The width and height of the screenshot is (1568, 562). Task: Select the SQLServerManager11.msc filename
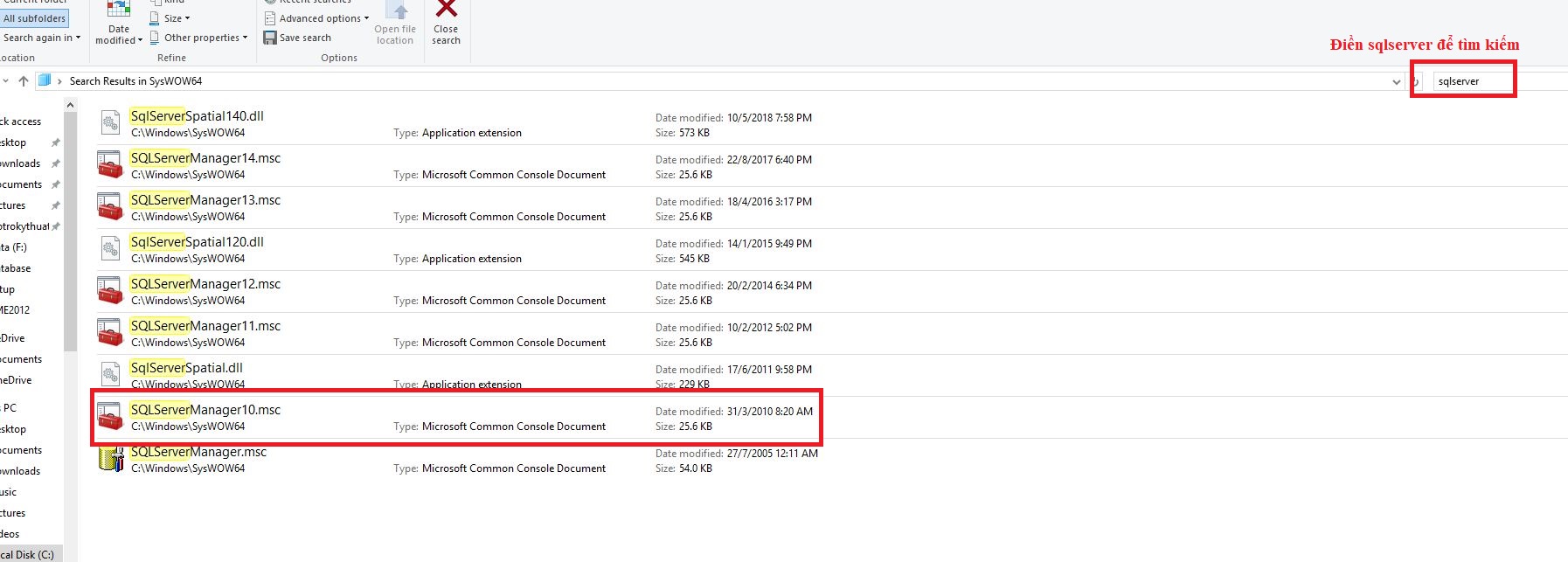(205, 326)
